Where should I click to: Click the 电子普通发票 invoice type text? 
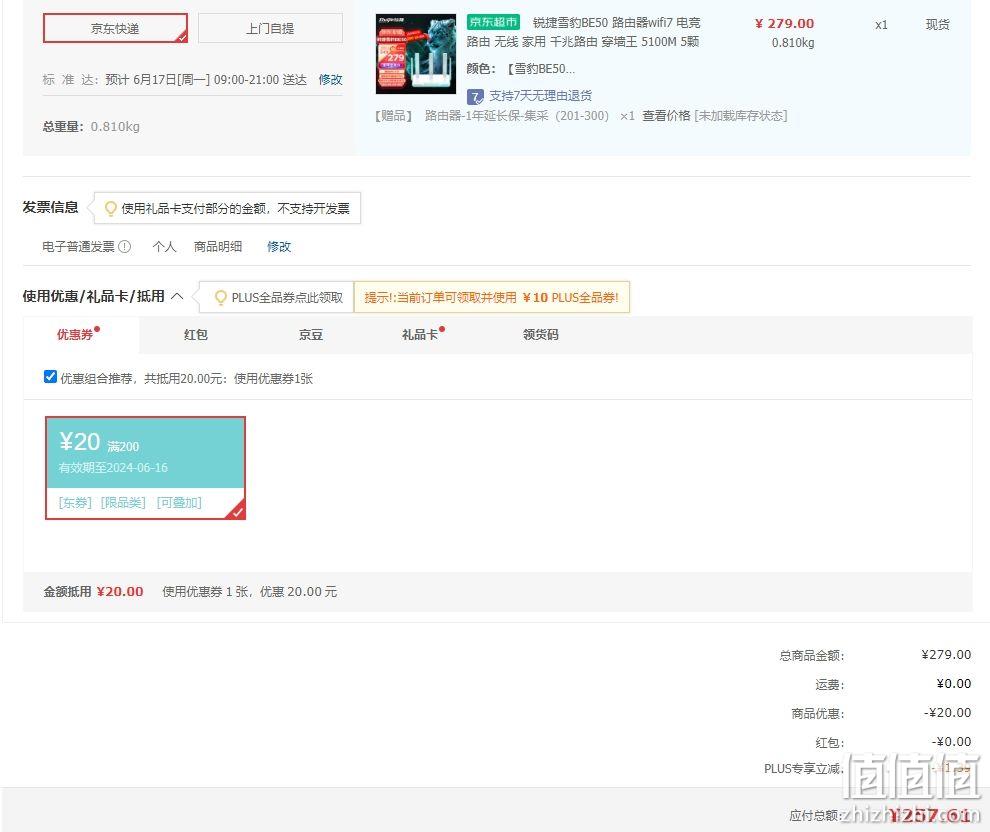tap(78, 247)
